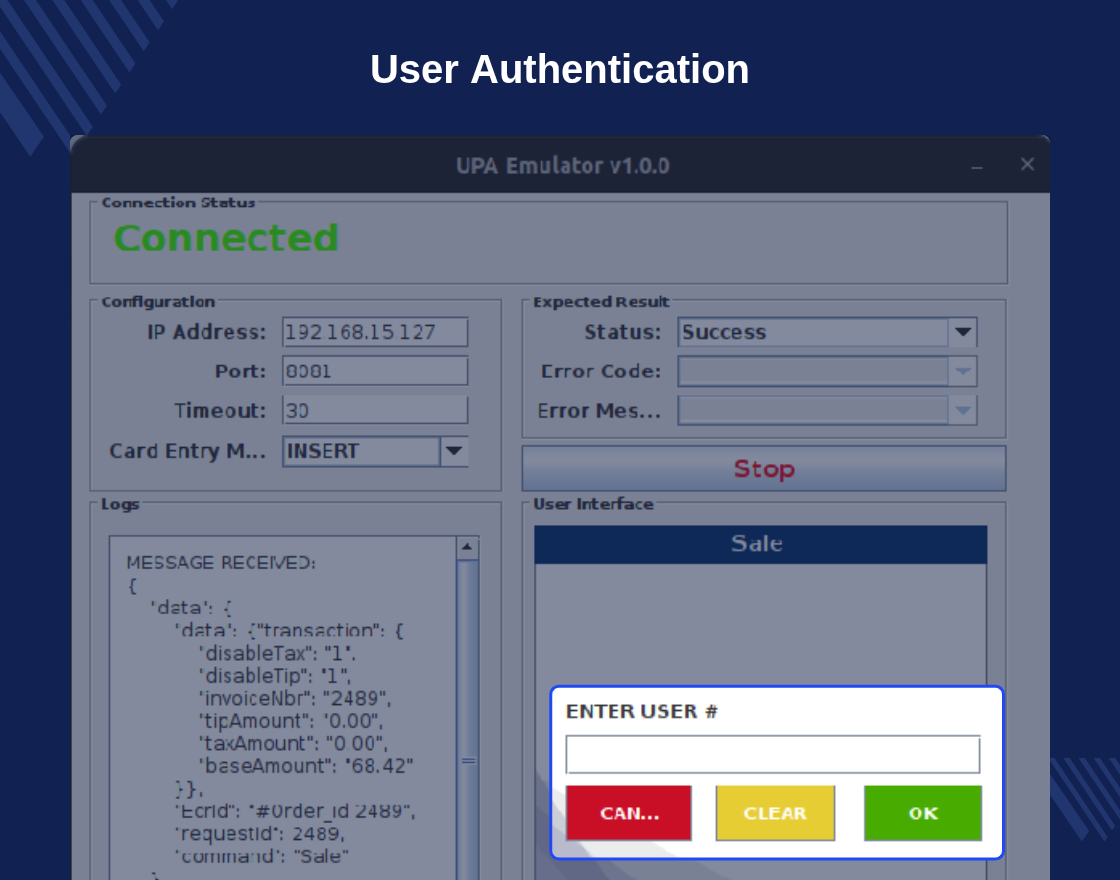Viewport: 1120px width, 880px height.
Task: Confirm with the green OK button
Action: coord(923,813)
